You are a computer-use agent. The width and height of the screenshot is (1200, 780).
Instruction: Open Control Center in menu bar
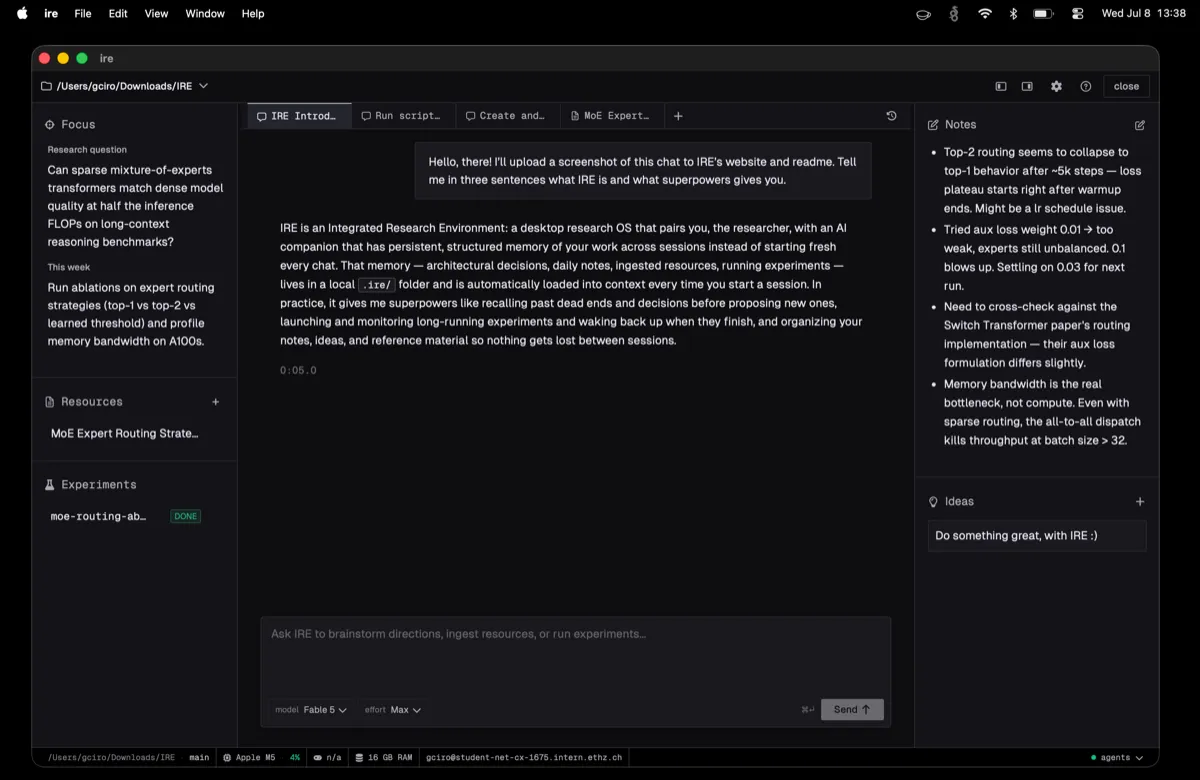(x=1077, y=14)
